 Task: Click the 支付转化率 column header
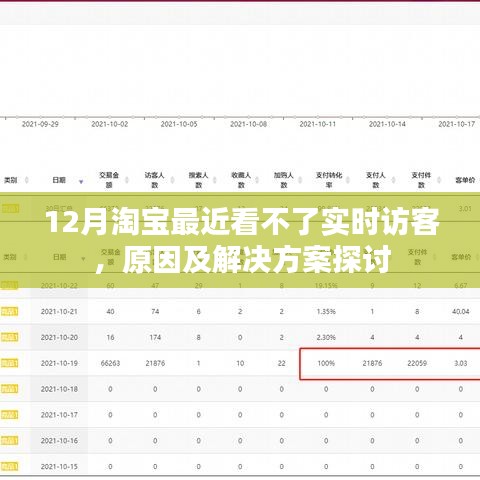click(x=329, y=180)
